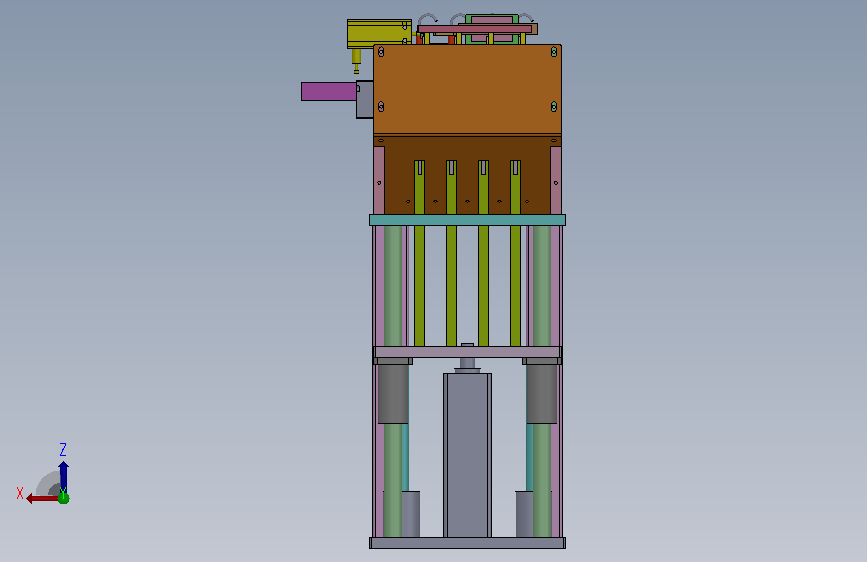
Task: Select the actuator shaft coupling below mauve plate
Action: tap(467, 364)
